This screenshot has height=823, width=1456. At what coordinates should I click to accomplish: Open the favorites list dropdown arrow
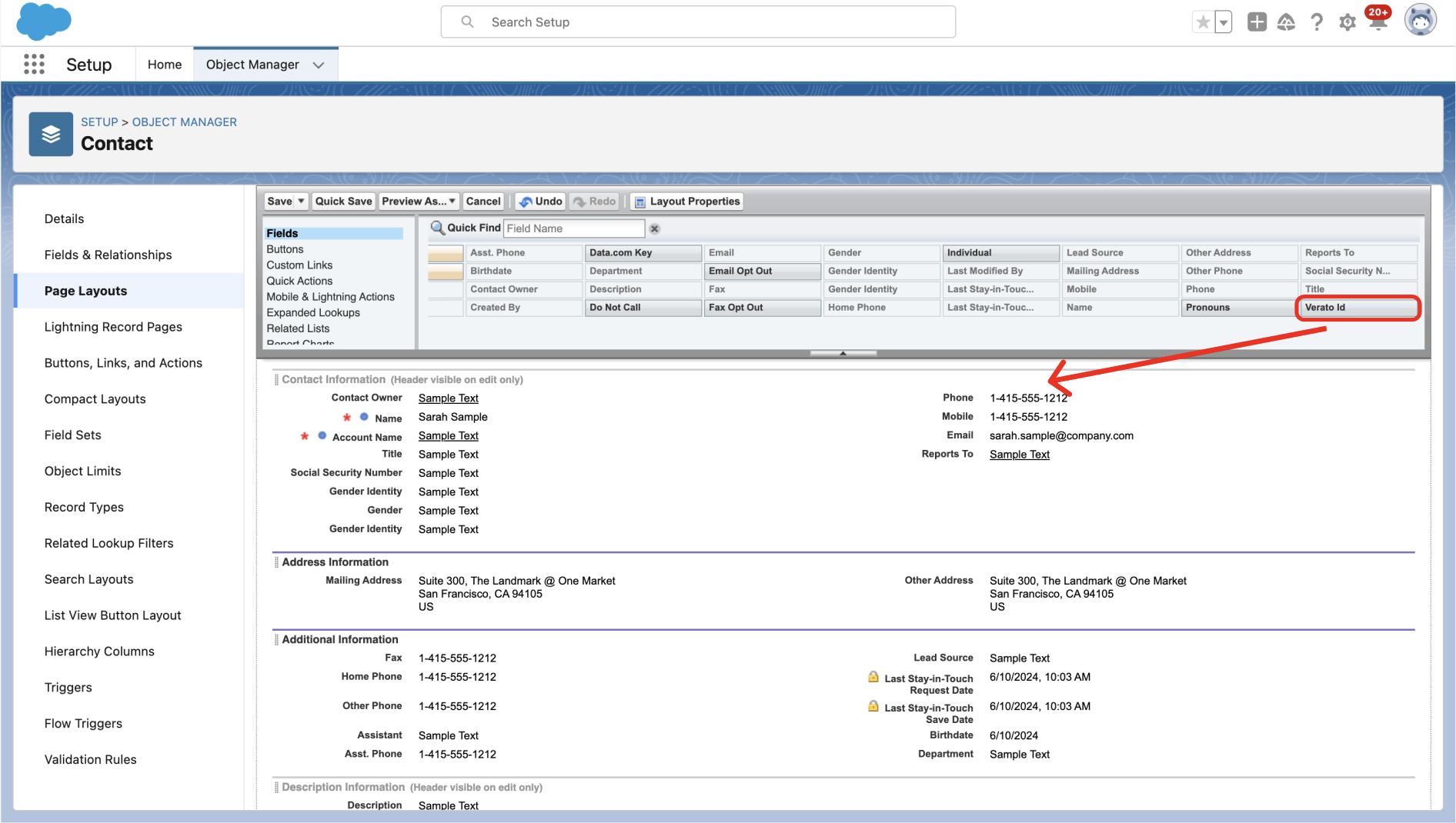click(1224, 22)
